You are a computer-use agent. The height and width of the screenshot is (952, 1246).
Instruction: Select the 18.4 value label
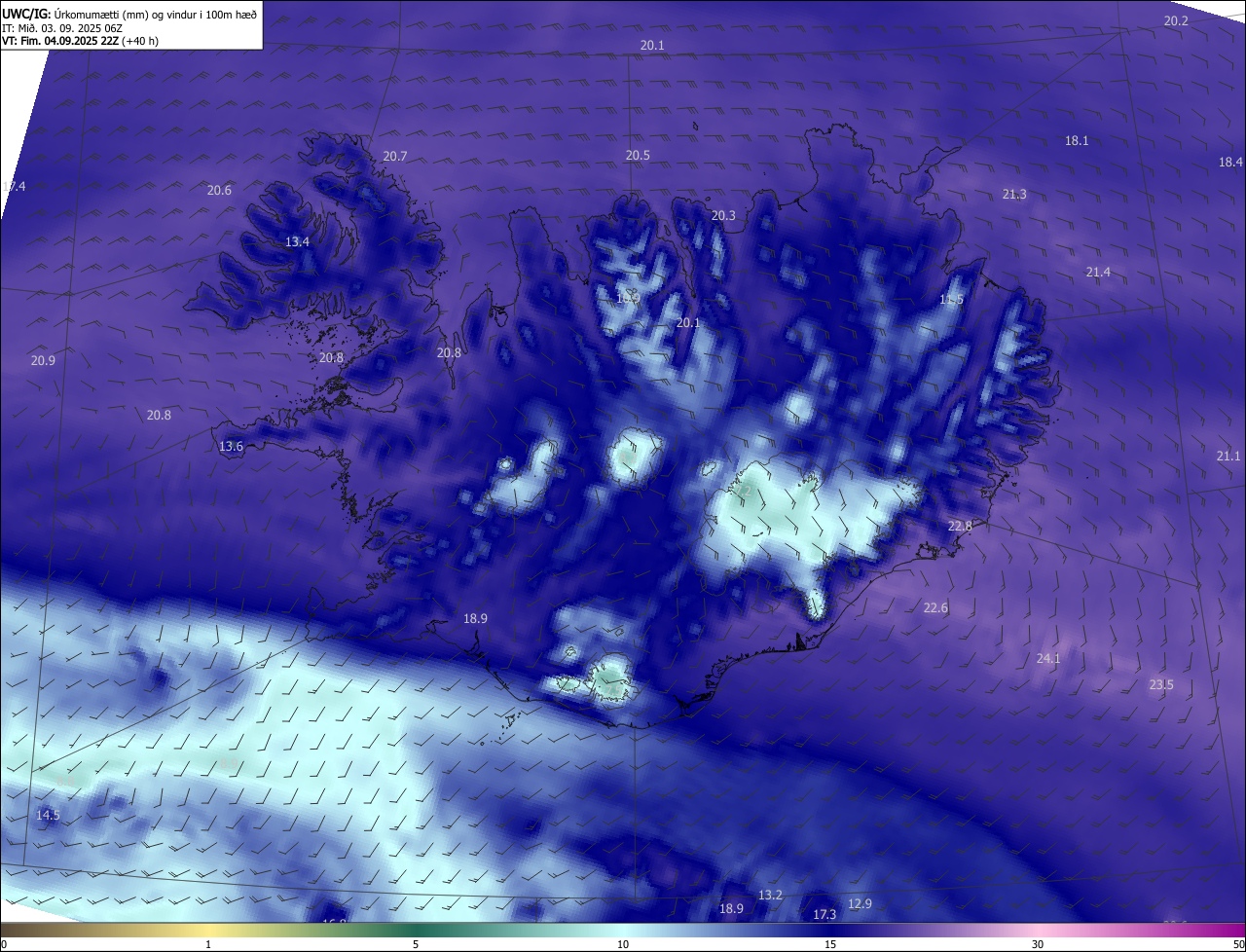(1230, 162)
